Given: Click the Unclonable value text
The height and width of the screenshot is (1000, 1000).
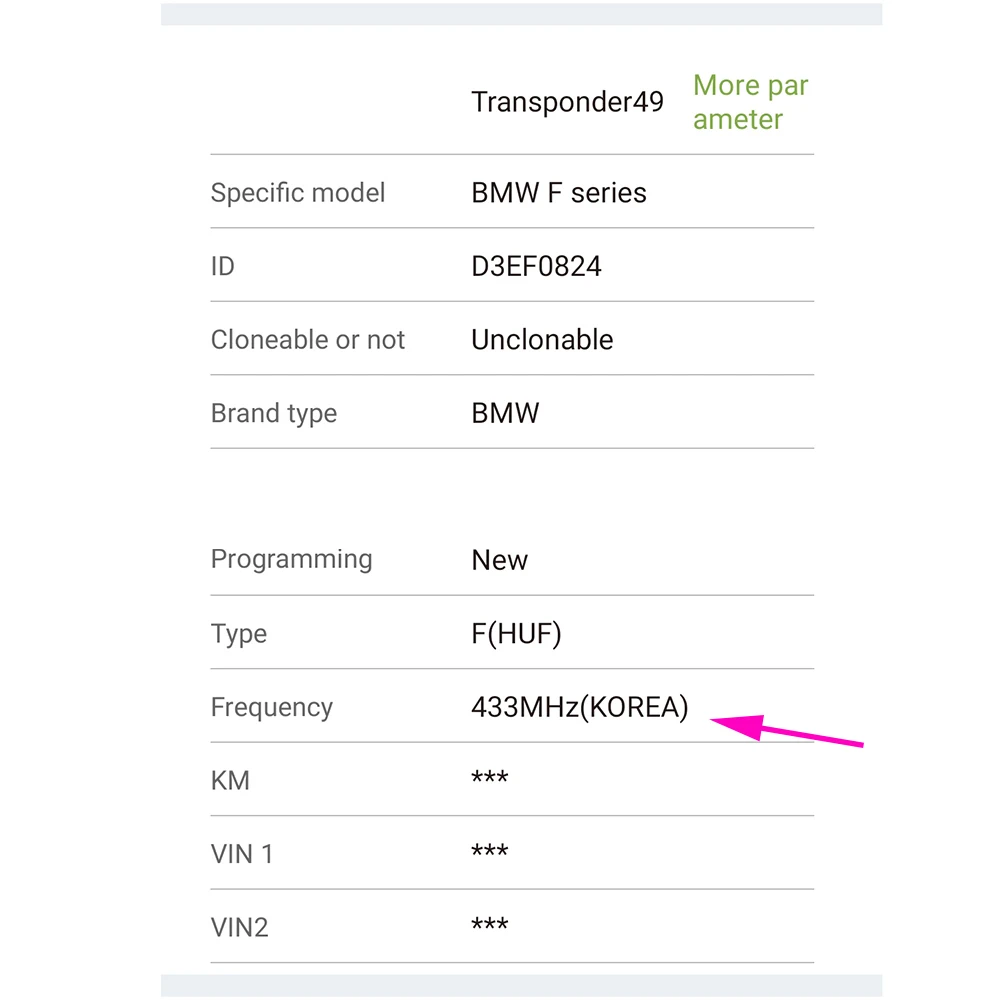Looking at the screenshot, I should coord(542,340).
